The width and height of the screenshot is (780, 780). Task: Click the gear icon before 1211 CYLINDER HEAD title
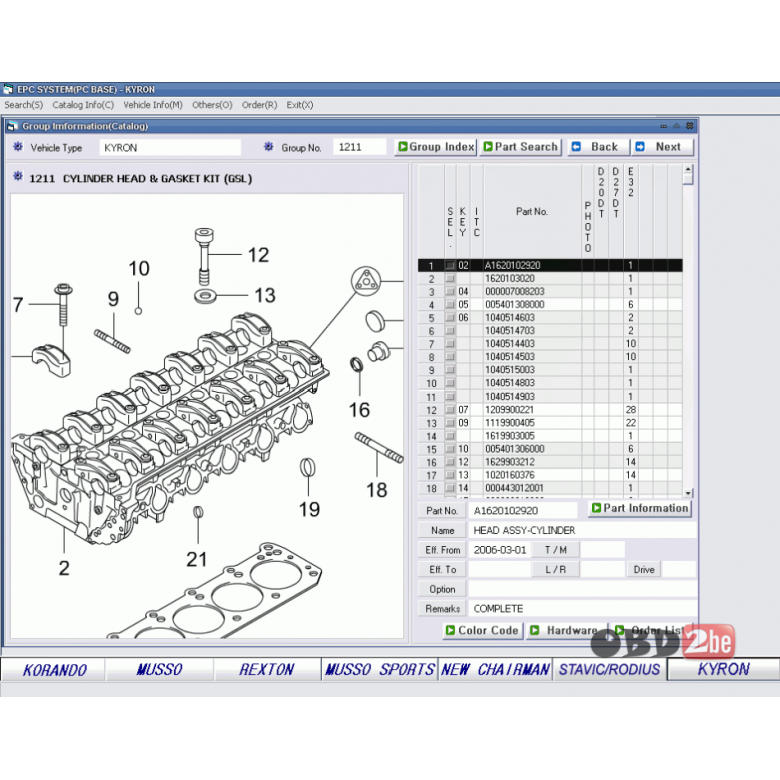pyautogui.click(x=18, y=177)
